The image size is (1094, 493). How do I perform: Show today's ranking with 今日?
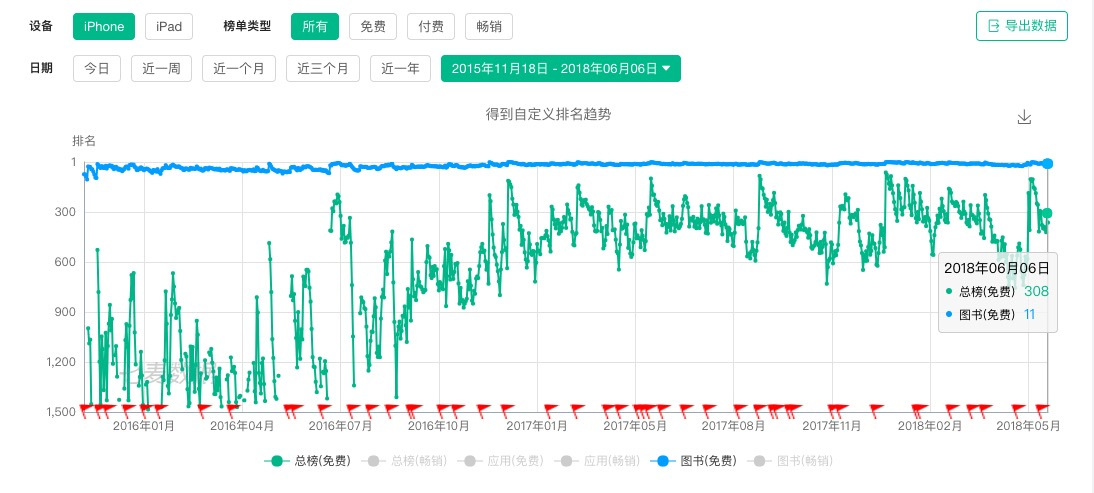pos(97,68)
